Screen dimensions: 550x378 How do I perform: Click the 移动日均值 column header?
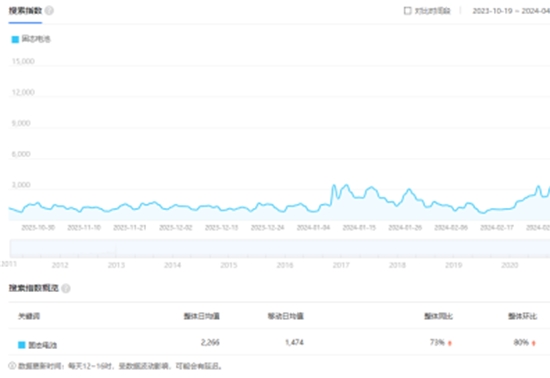click(x=286, y=316)
